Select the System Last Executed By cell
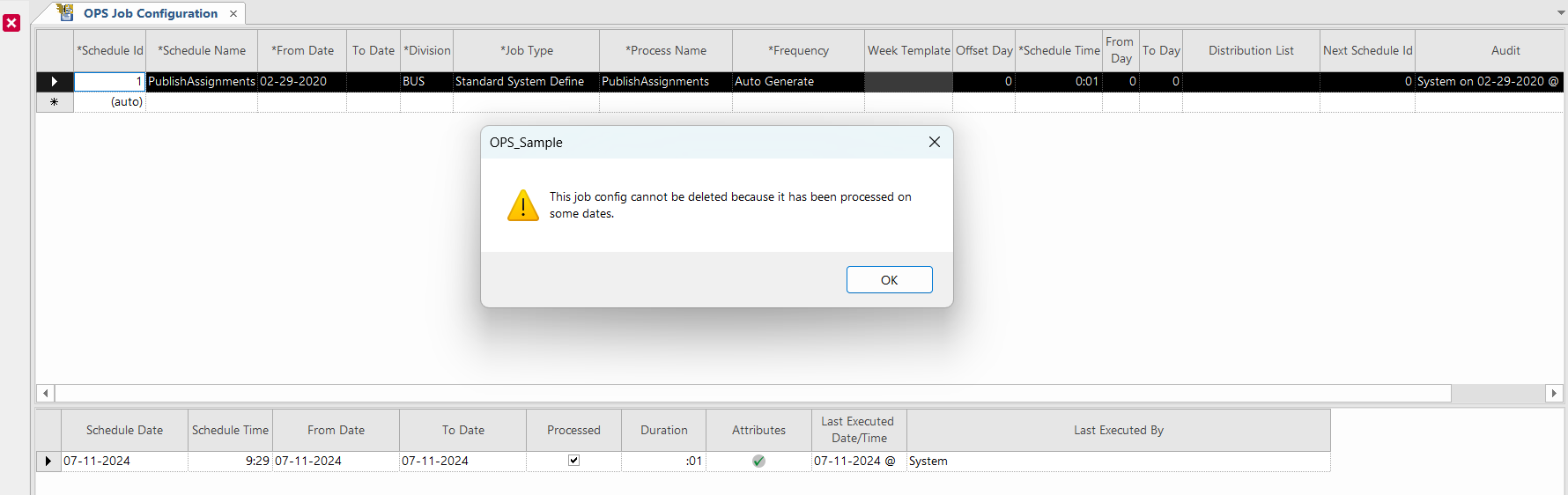This screenshot has height=495, width=1568. [x=1119, y=461]
